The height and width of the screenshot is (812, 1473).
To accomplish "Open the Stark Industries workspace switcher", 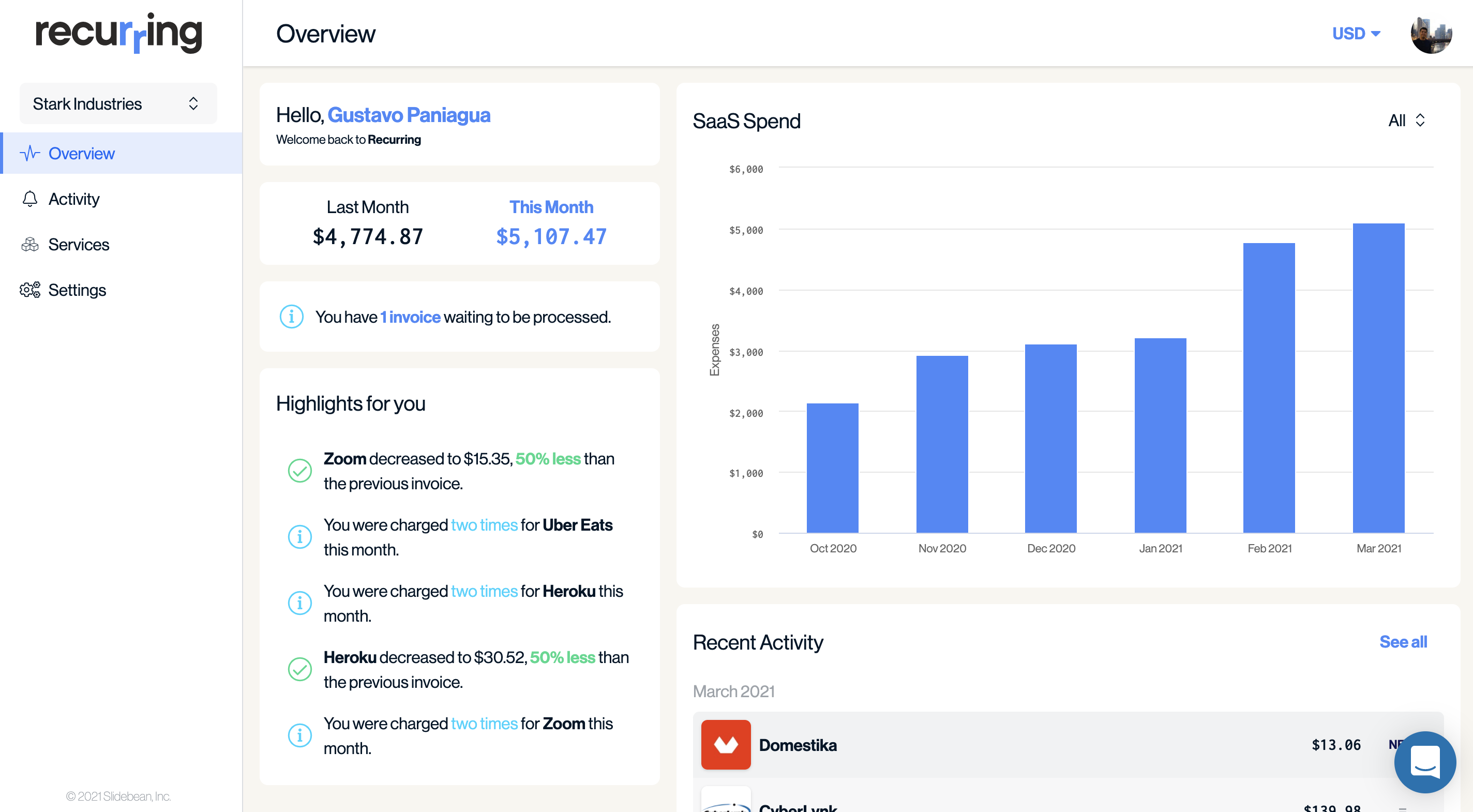I will tap(118, 103).
